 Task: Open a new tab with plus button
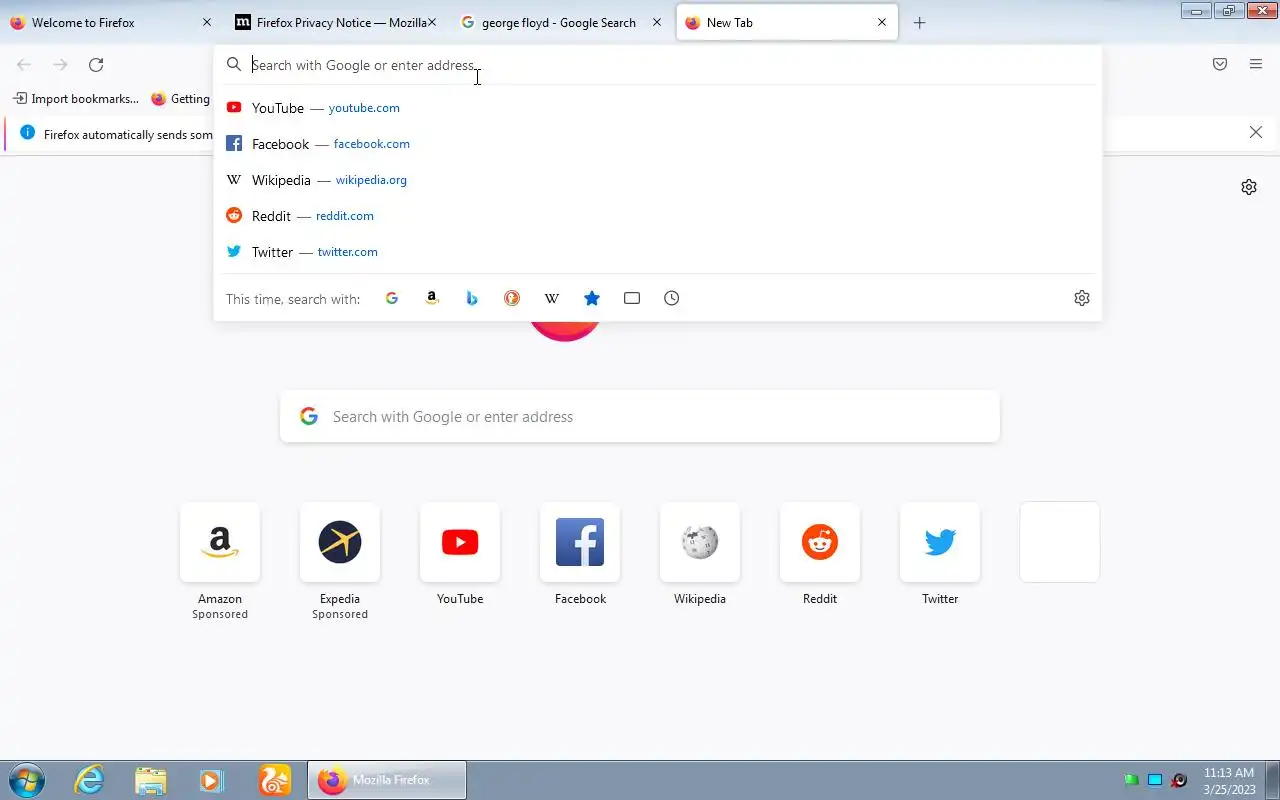click(x=920, y=22)
